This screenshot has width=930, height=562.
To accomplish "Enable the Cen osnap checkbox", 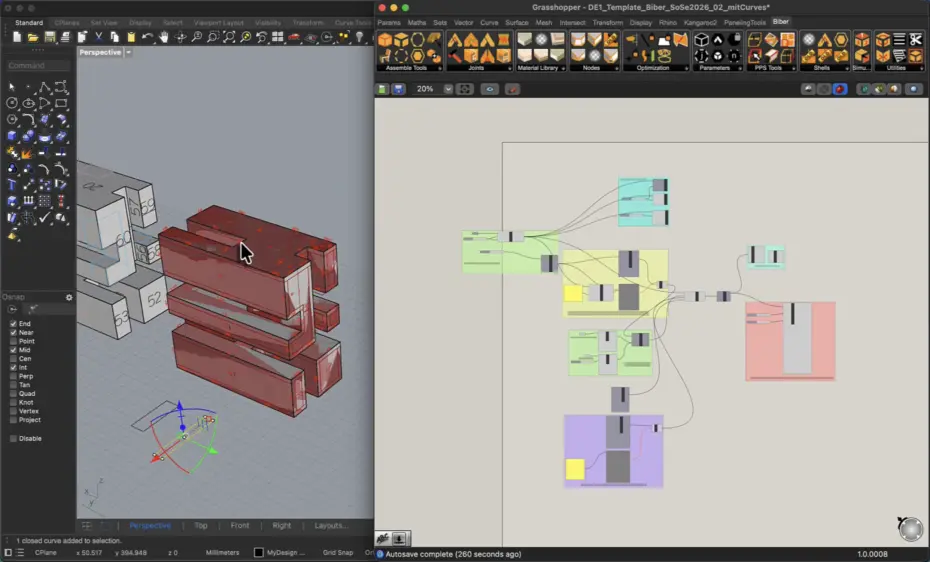I will click(x=13, y=359).
